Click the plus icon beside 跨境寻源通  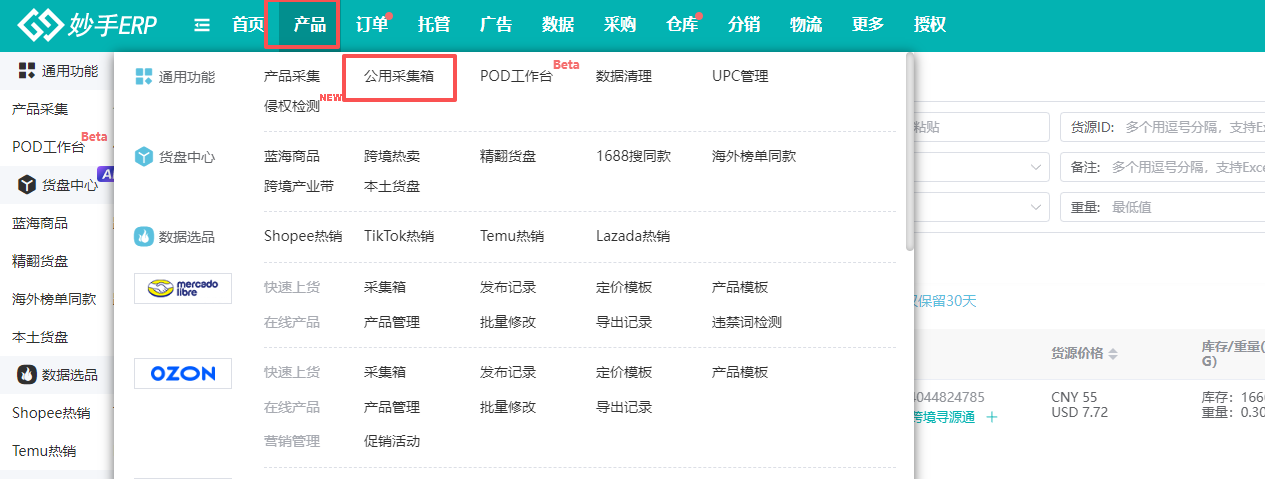tap(992, 418)
